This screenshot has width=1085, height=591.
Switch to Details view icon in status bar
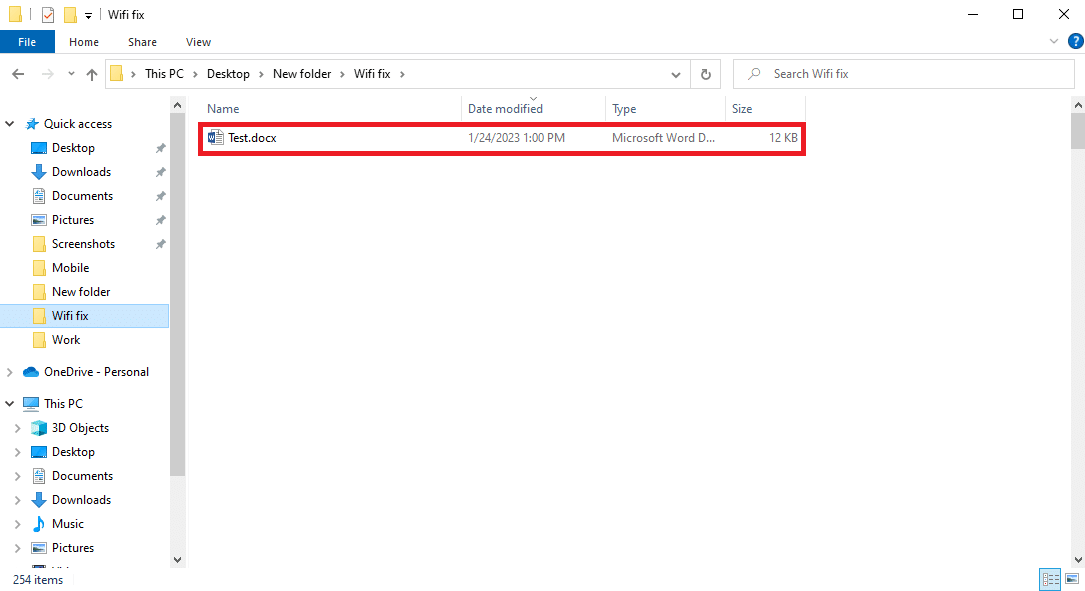[1050, 579]
